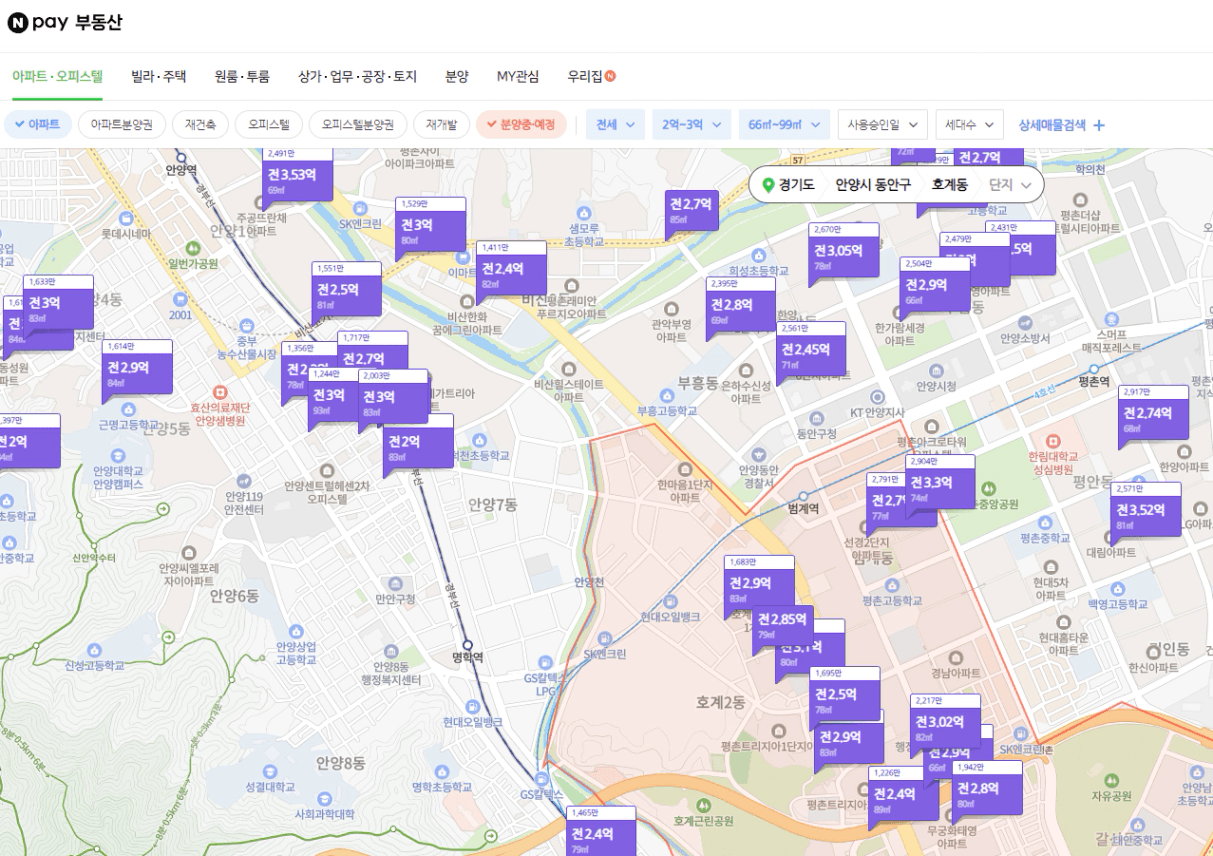Enable the 아파트분양권 filter chip
1213x856 pixels.
pos(121,125)
